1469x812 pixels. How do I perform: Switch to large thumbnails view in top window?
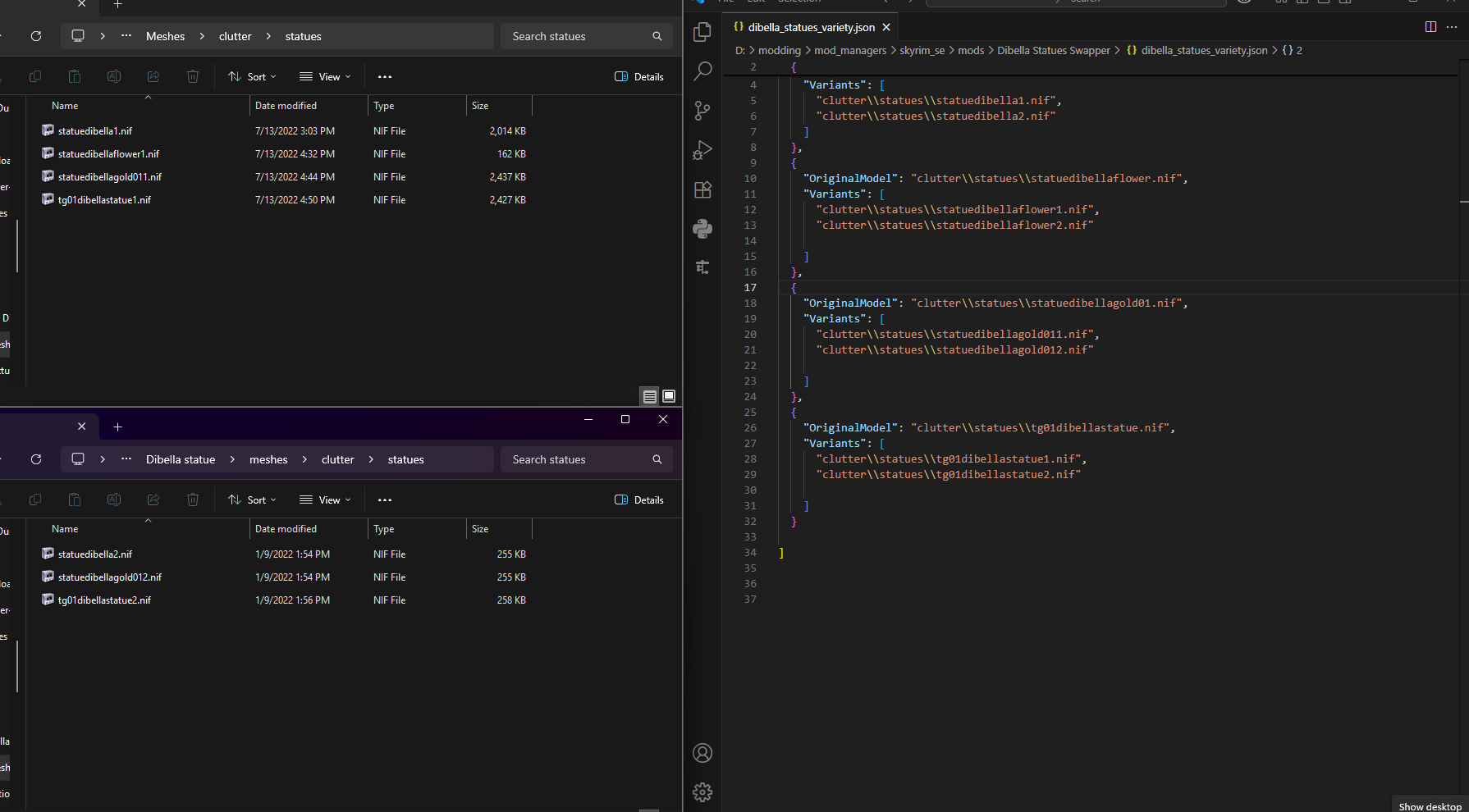point(669,396)
